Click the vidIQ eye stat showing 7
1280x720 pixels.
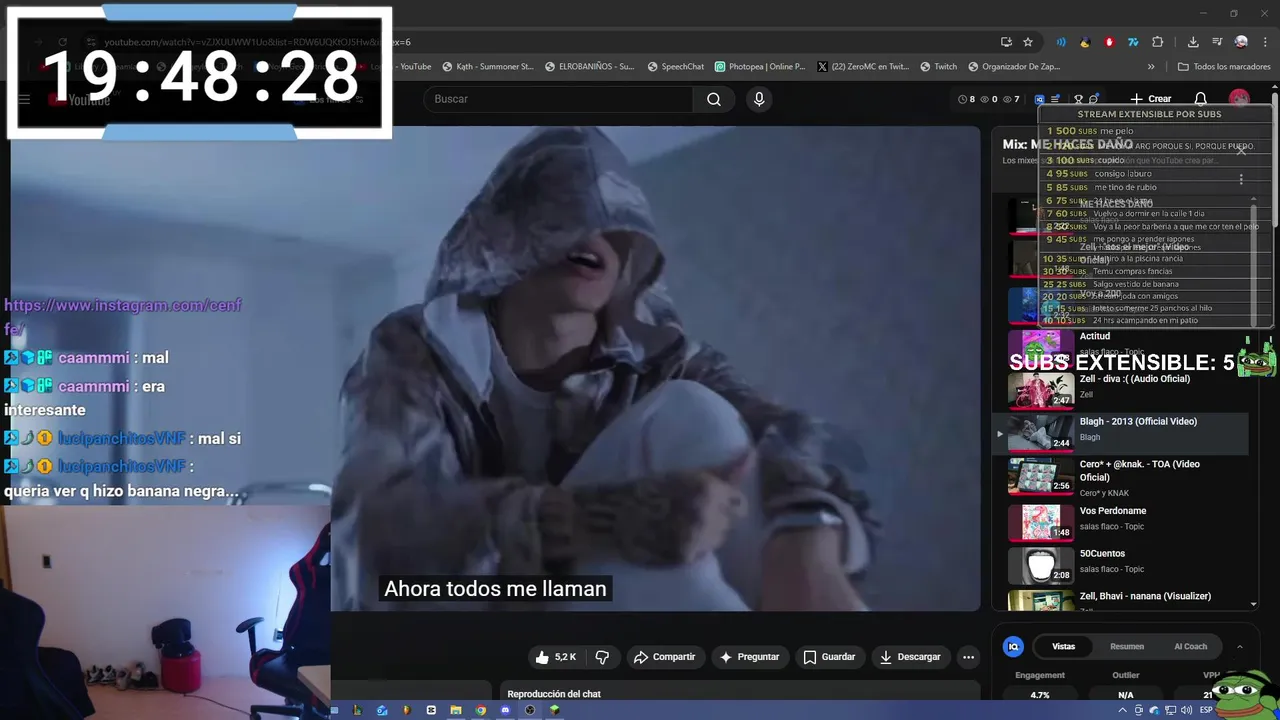(x=1012, y=99)
